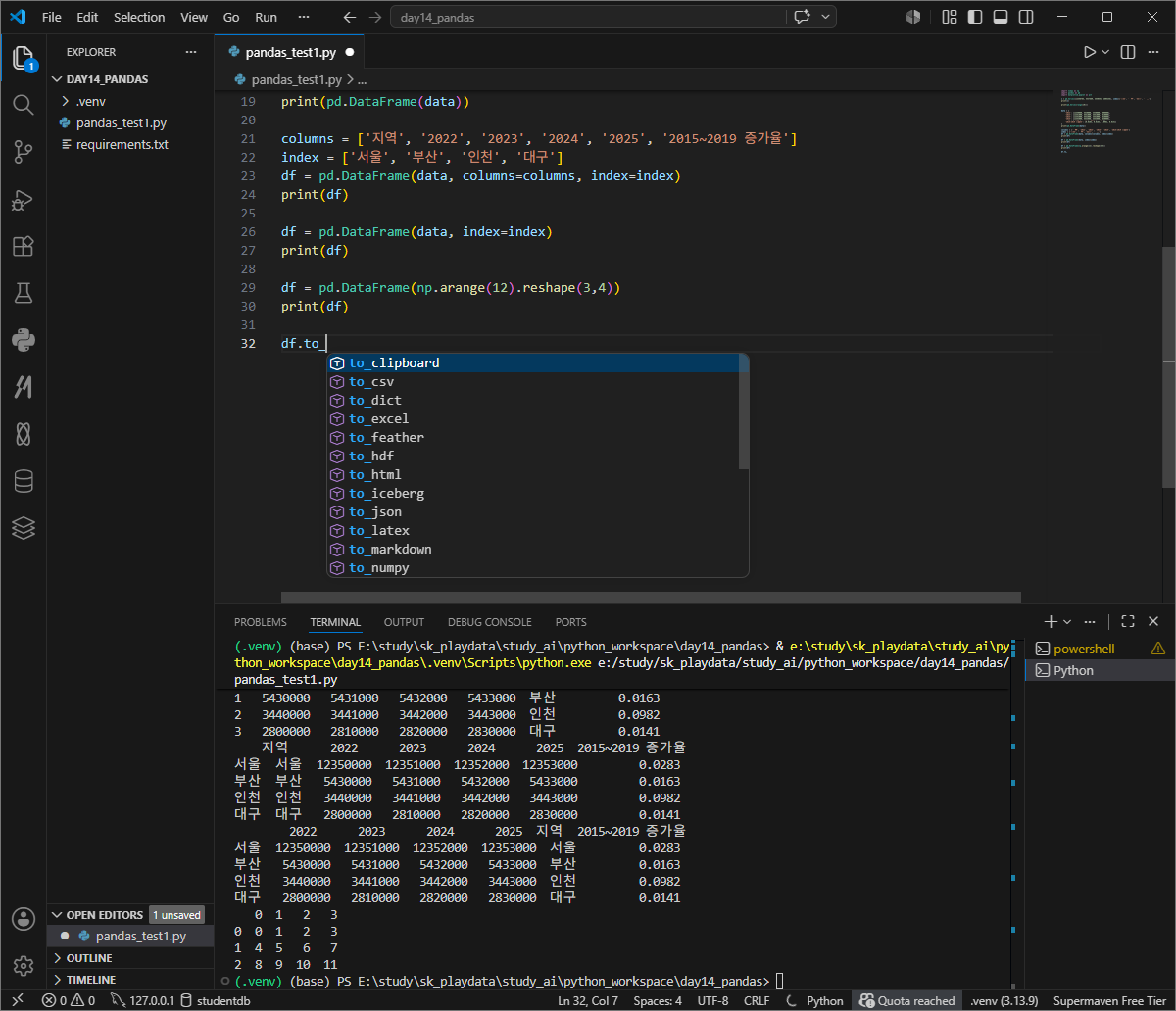This screenshot has height=1011, width=1176.
Task: Open the Extensions view
Action: [x=24, y=246]
